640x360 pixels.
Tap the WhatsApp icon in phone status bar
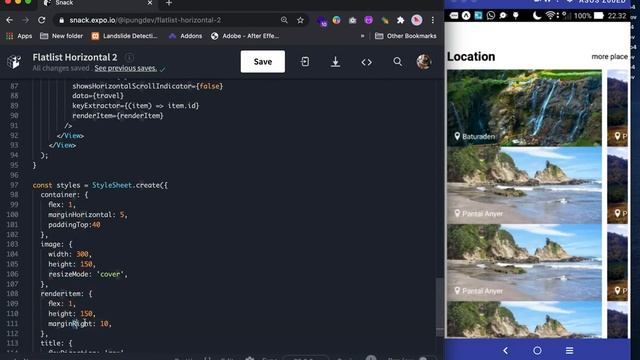(x=491, y=16)
